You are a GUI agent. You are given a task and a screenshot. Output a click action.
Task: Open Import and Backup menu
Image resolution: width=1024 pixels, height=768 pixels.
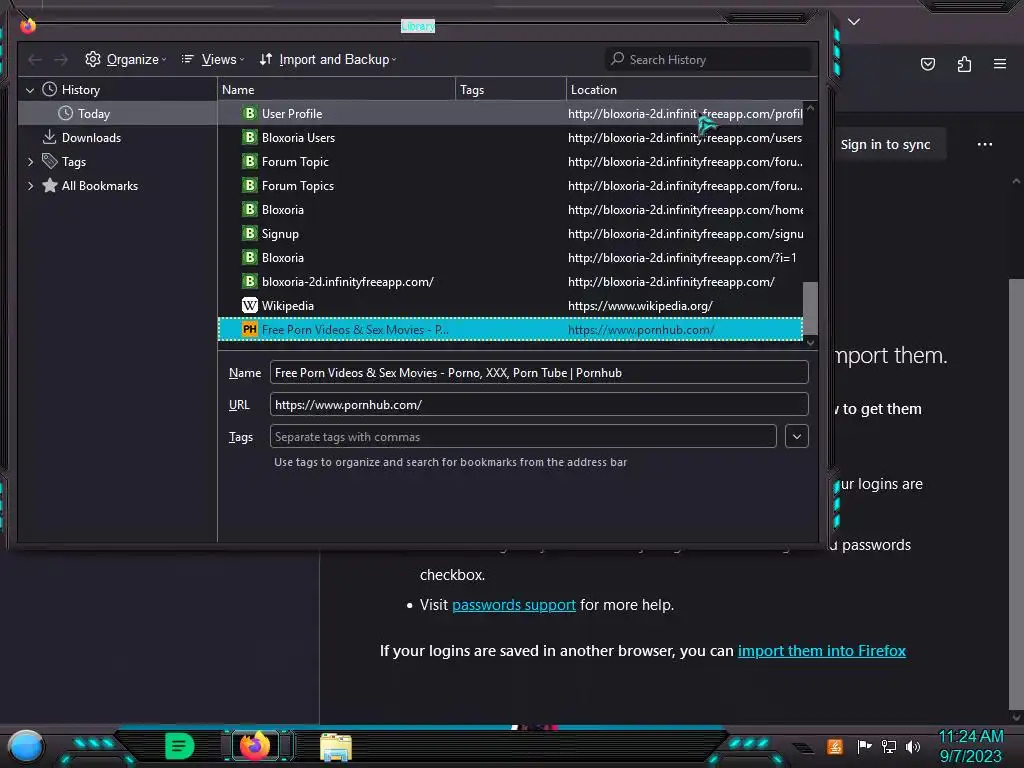[x=328, y=59]
